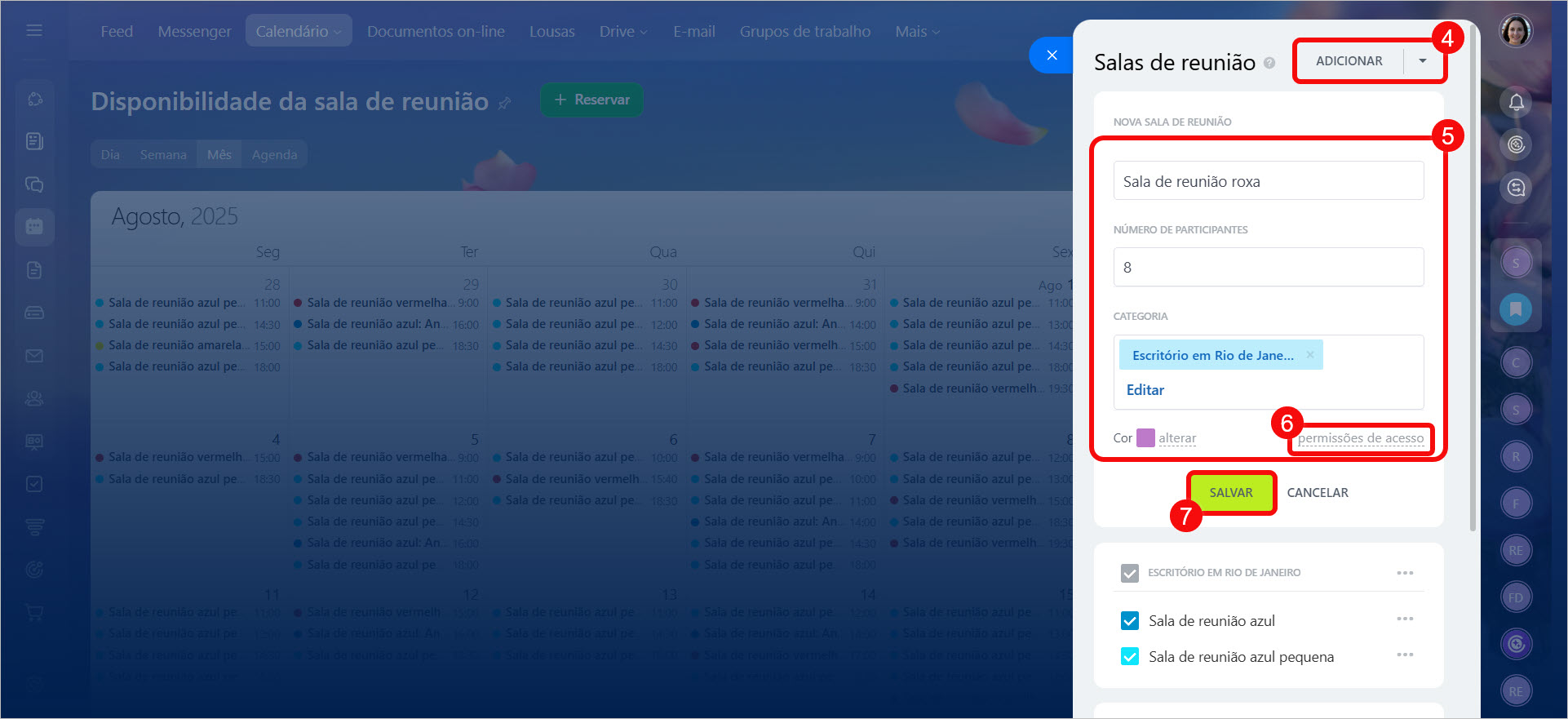Open the calendar icon in left sidebar
Viewport: 1568px width, 719px height.
coord(34,226)
